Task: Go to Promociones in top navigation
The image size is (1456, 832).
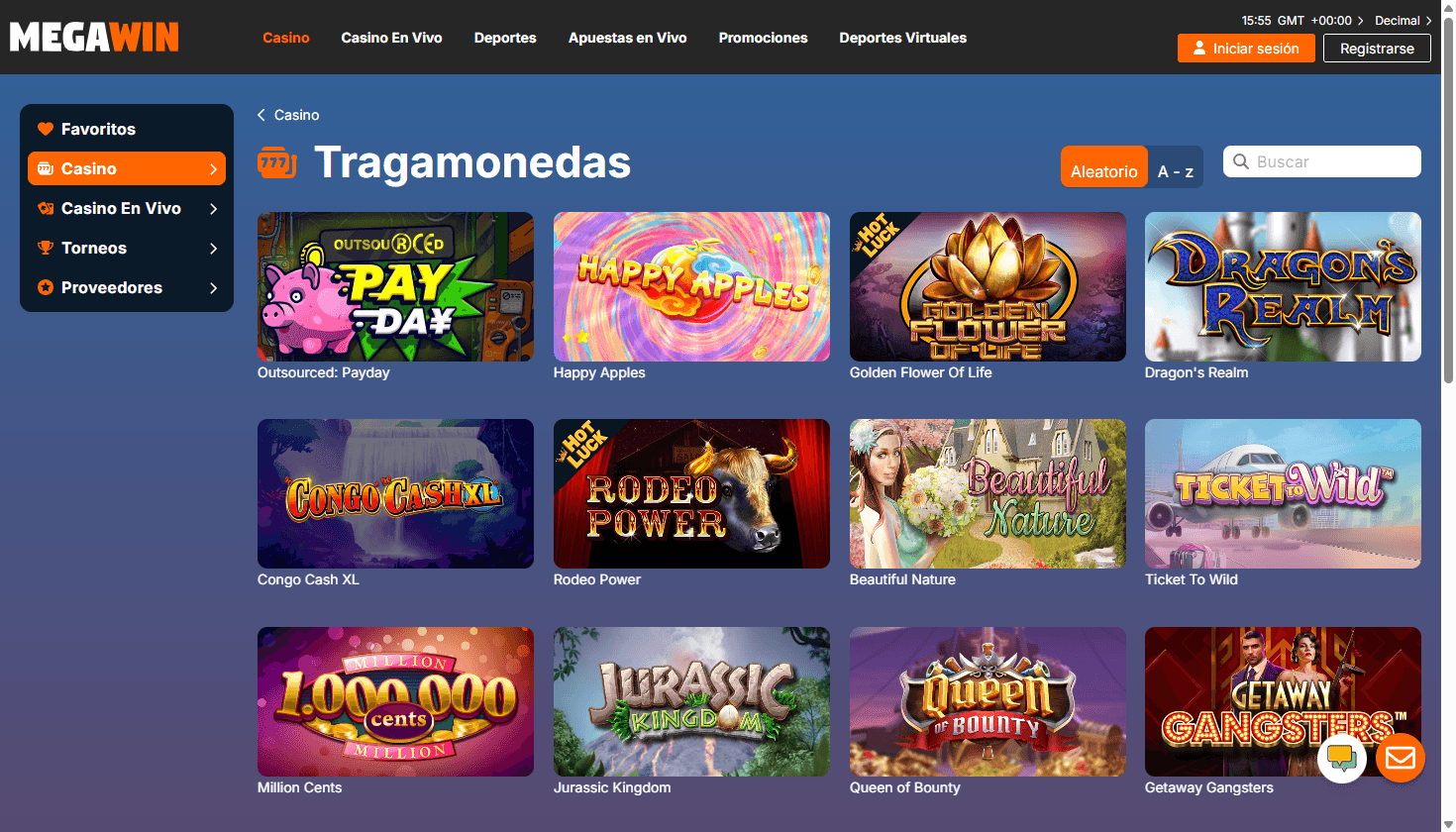Action: coord(763,38)
